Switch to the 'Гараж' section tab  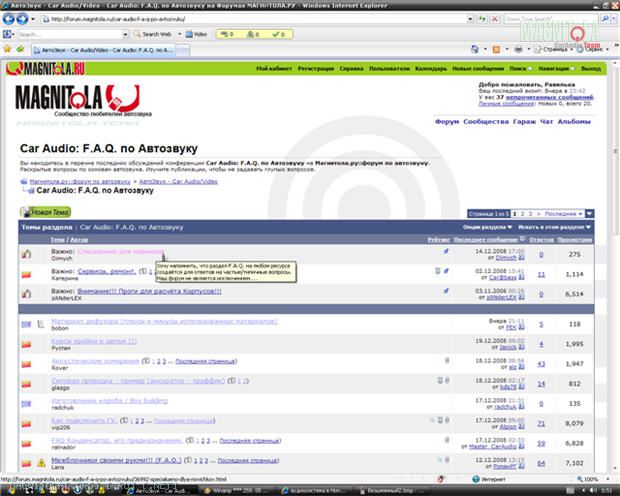tap(524, 122)
